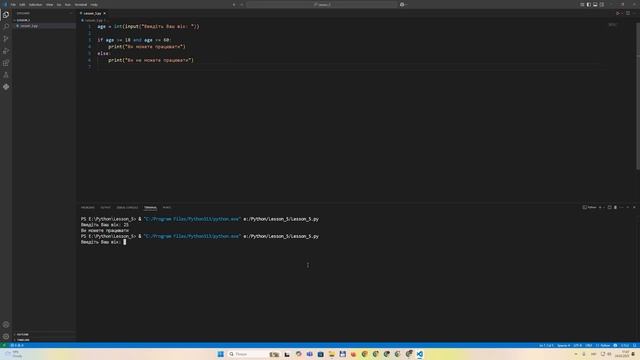
Task: Open the Explorer view in the activity bar
Action: pos(6,15)
